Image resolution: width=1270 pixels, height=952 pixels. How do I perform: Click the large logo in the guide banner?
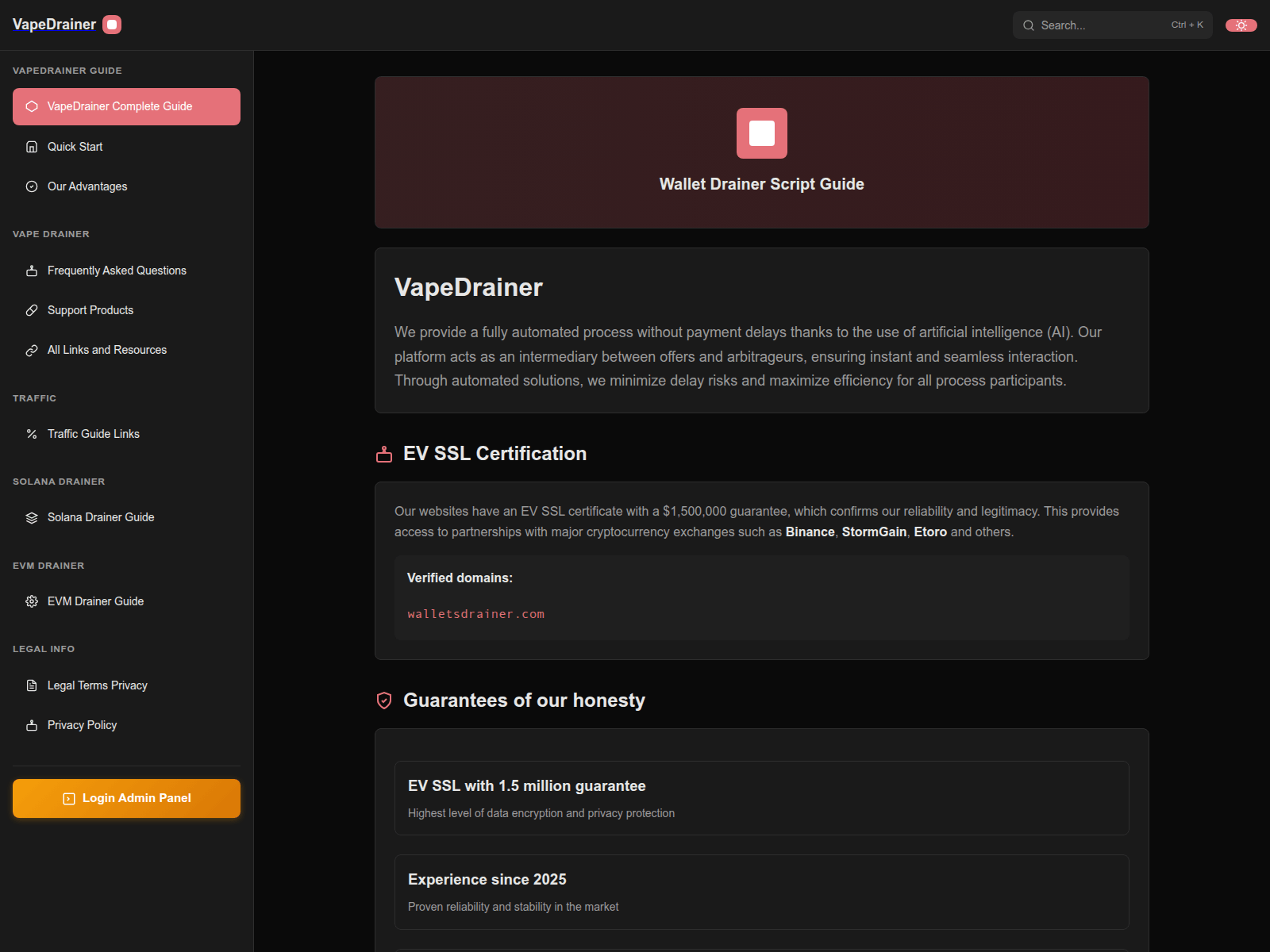point(762,133)
